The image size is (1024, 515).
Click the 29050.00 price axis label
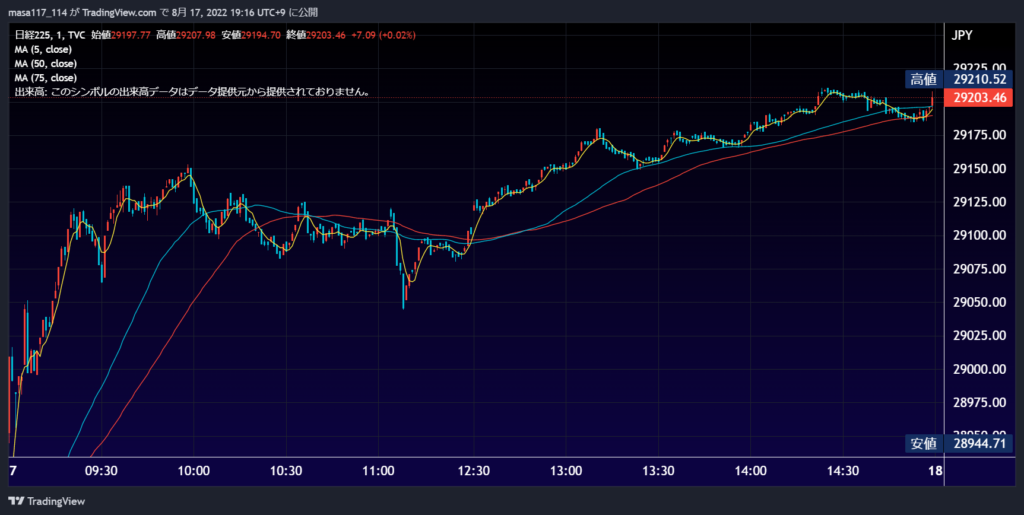[x=980, y=302]
